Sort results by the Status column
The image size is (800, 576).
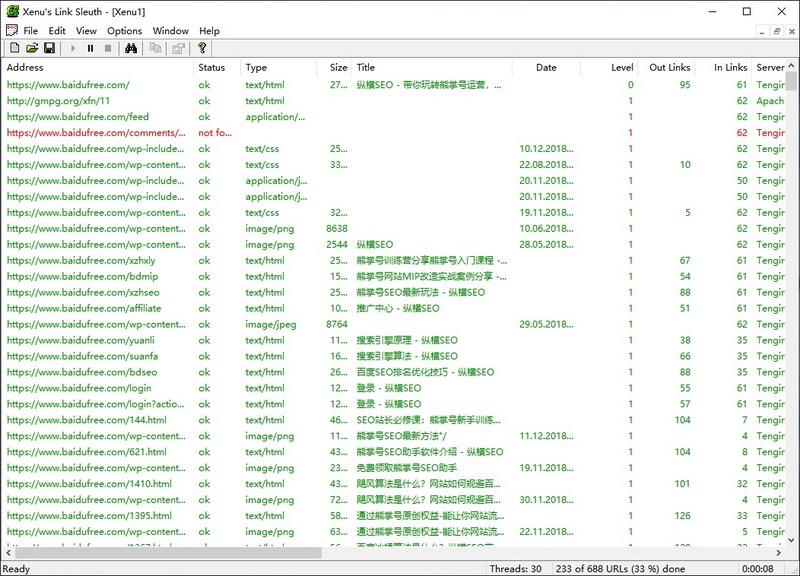point(210,67)
